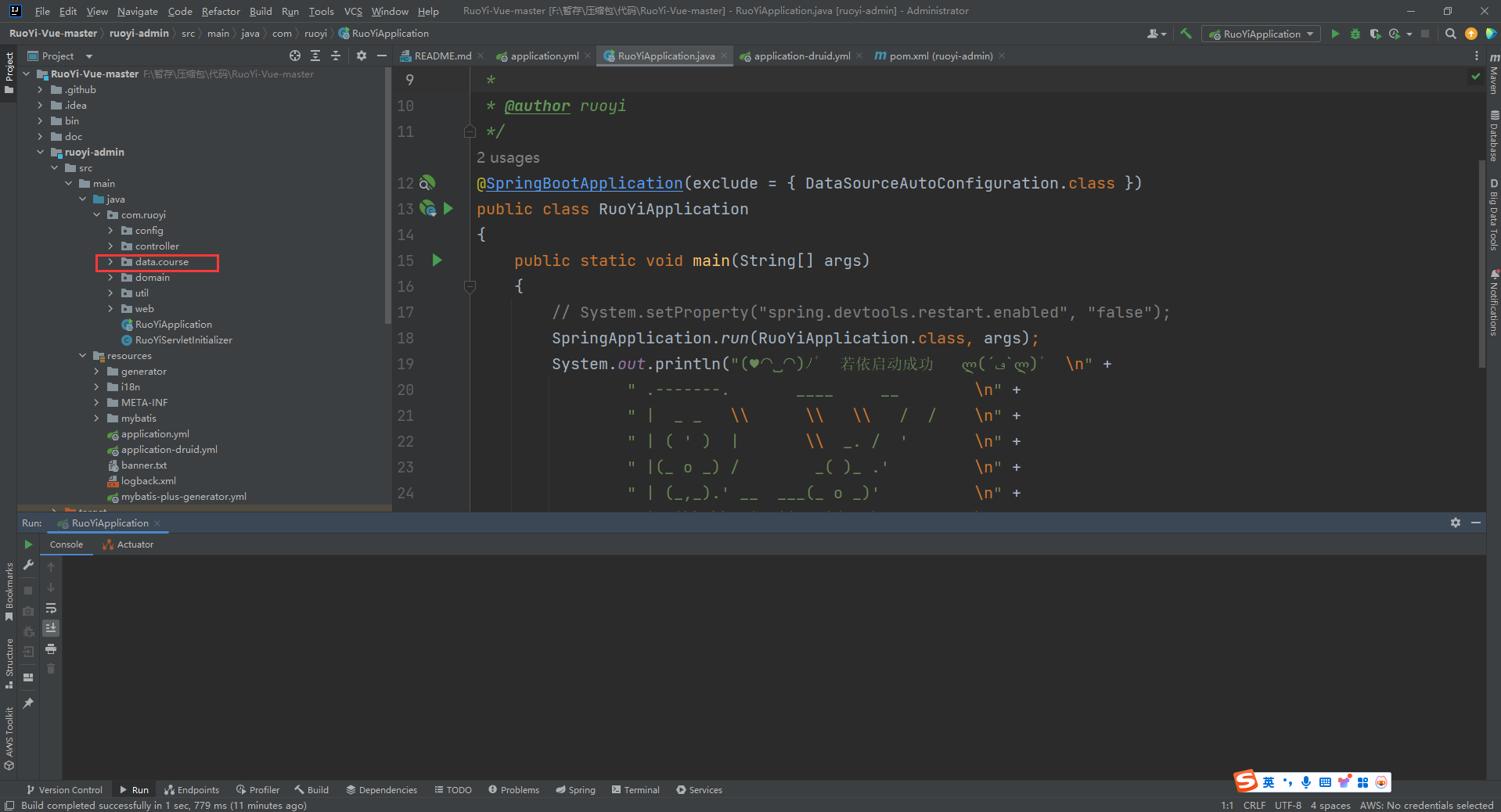This screenshot has height=812, width=1501.
Task: Start debugging with the green bug icon
Action: coord(1355,34)
